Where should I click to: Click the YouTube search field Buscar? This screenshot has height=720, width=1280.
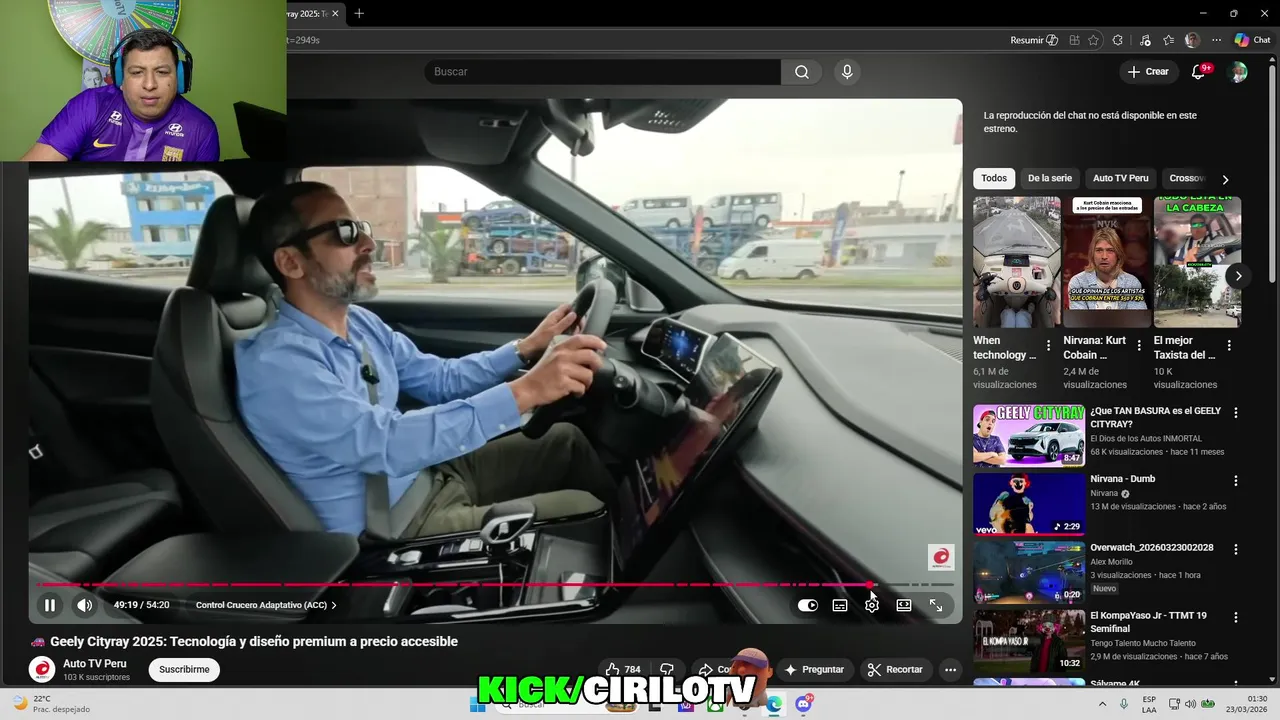(x=602, y=72)
